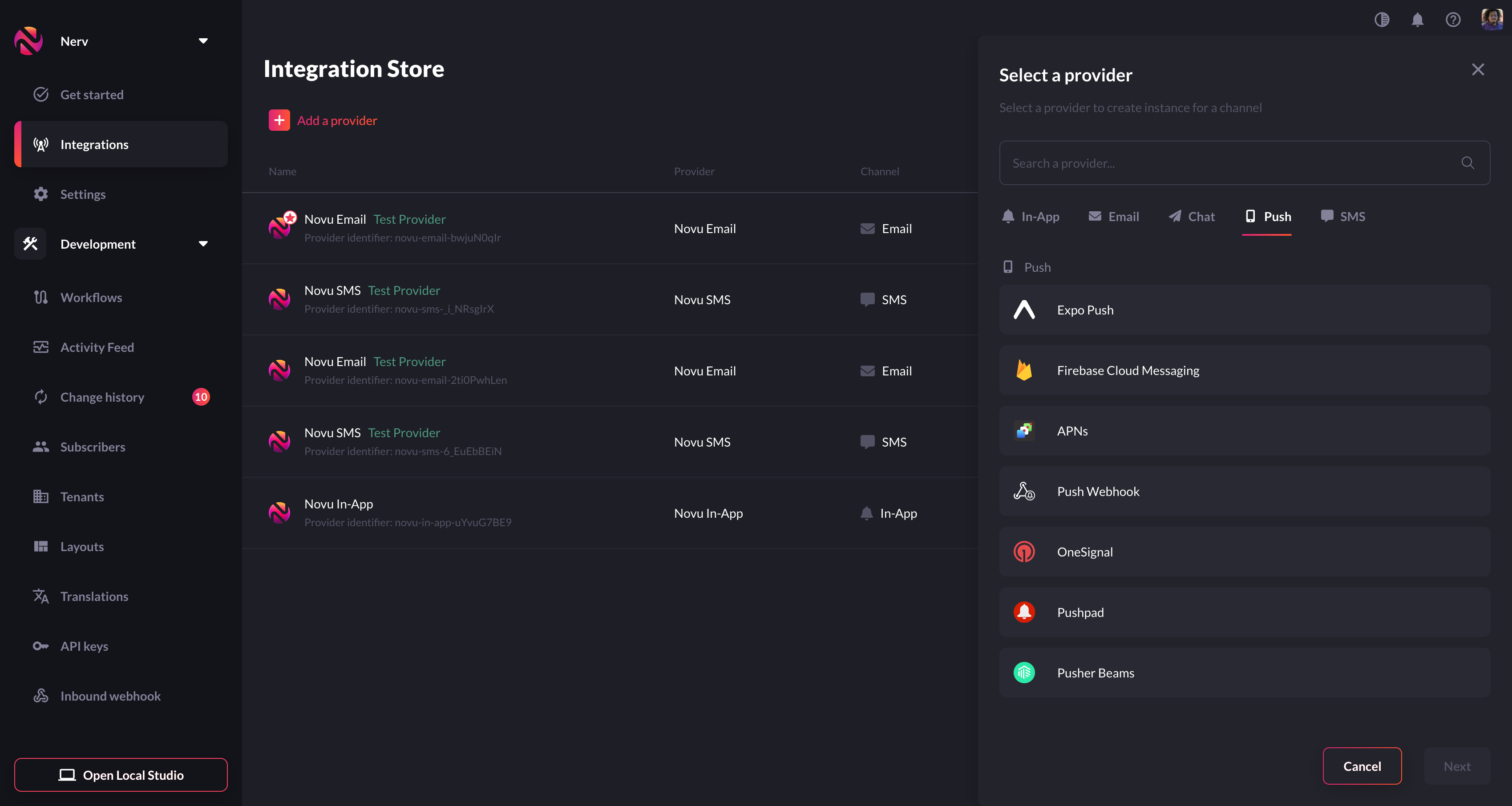Click Open Local Studio button

tap(121, 775)
